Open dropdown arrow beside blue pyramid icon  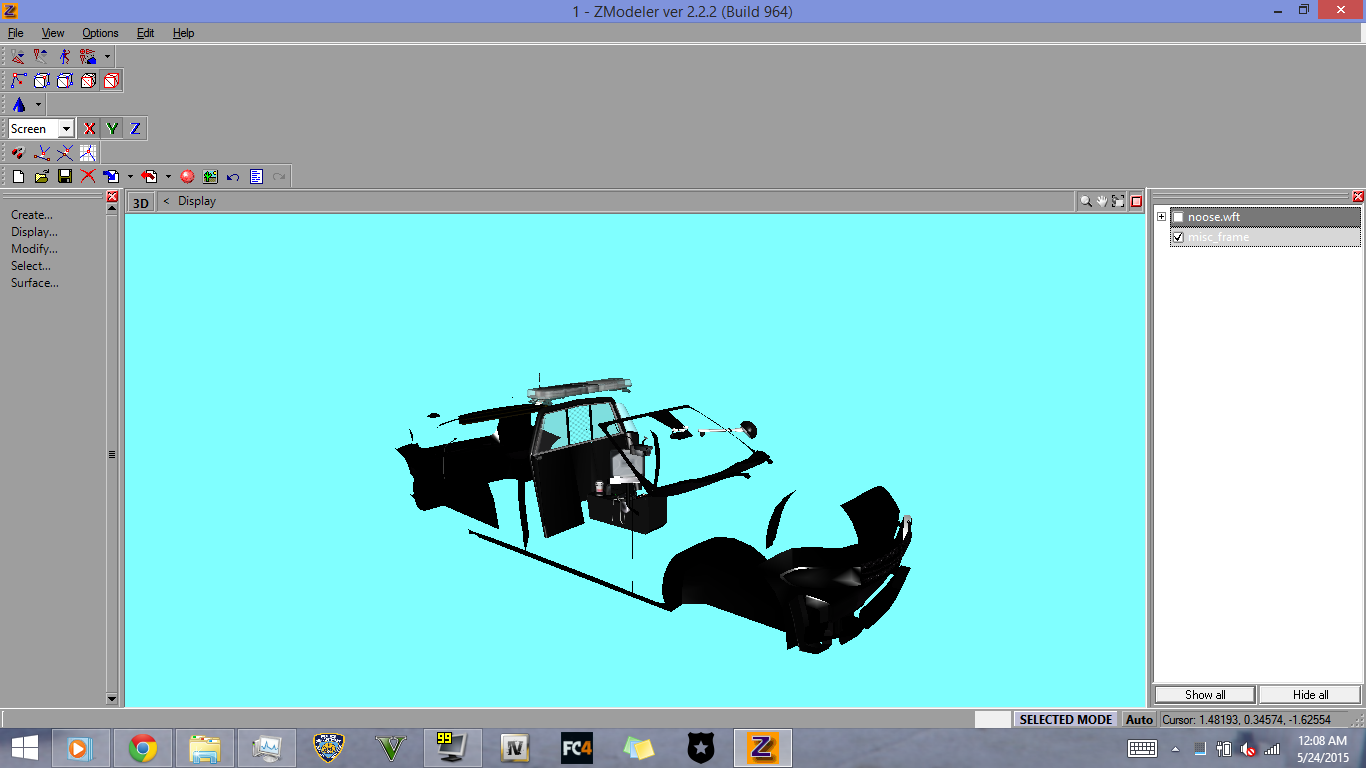[39, 105]
